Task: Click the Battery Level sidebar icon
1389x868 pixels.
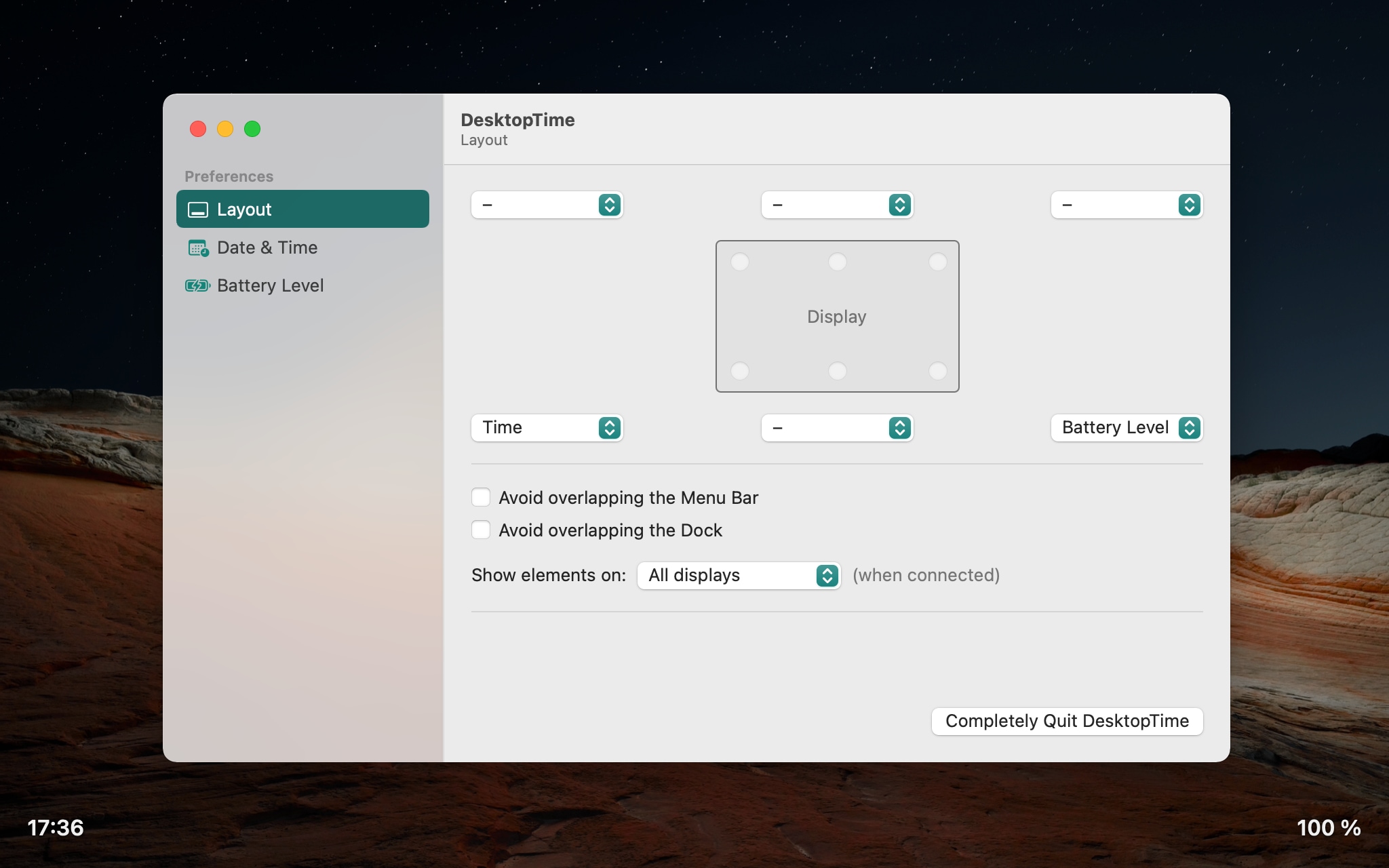Action: tap(198, 286)
